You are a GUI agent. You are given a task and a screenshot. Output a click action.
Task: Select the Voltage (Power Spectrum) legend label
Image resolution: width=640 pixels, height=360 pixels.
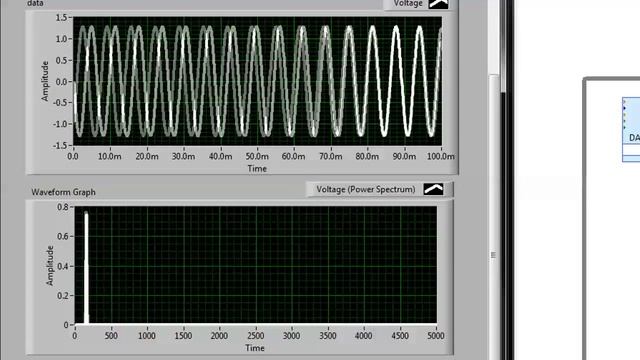click(366, 189)
